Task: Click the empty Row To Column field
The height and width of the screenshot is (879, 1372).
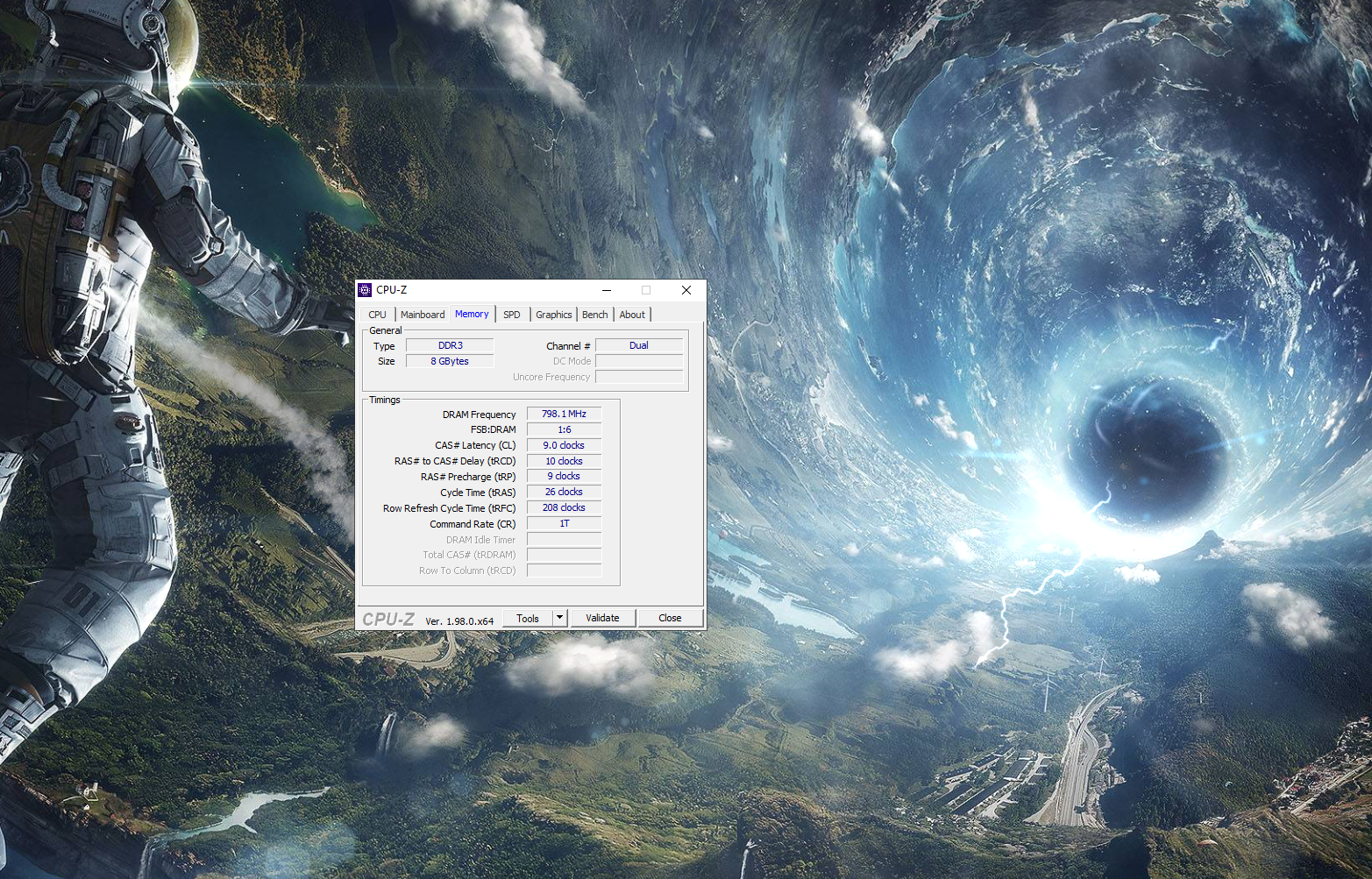Action: tap(564, 571)
